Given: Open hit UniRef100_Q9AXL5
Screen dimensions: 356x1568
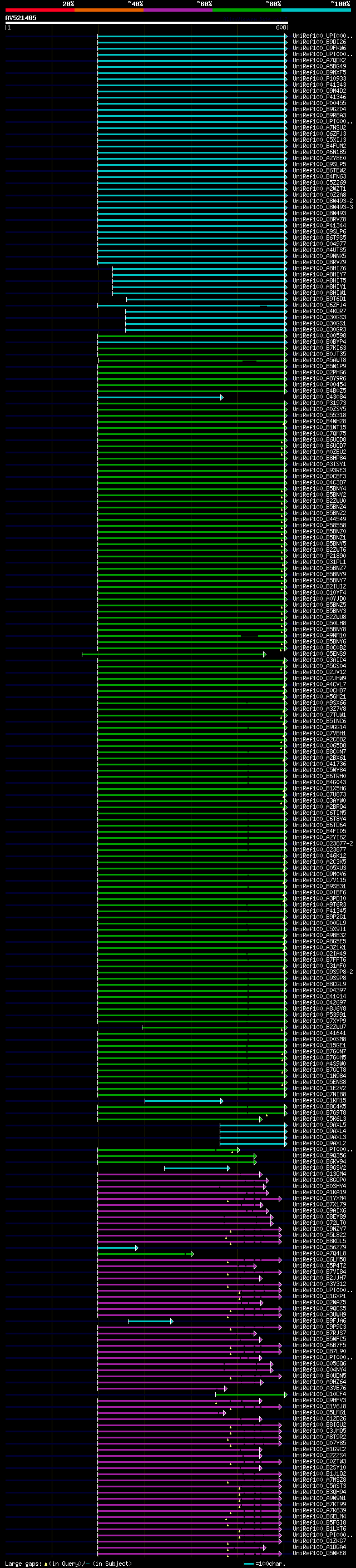Looking at the screenshot, I should pos(319,1125).
